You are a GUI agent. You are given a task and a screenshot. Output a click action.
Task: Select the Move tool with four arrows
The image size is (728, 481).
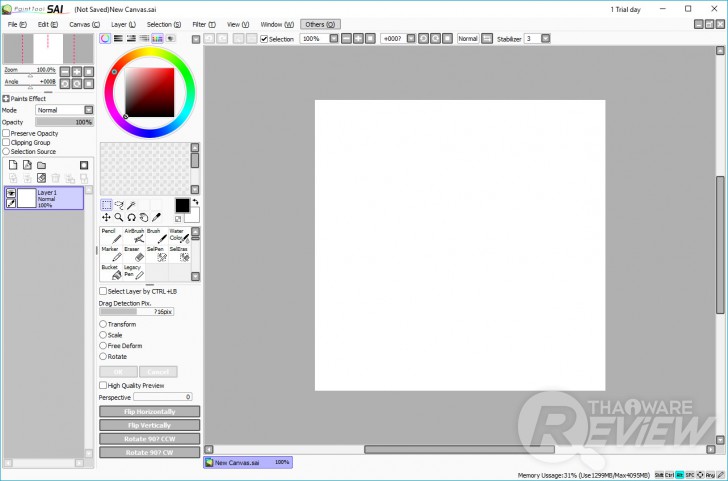[106, 217]
